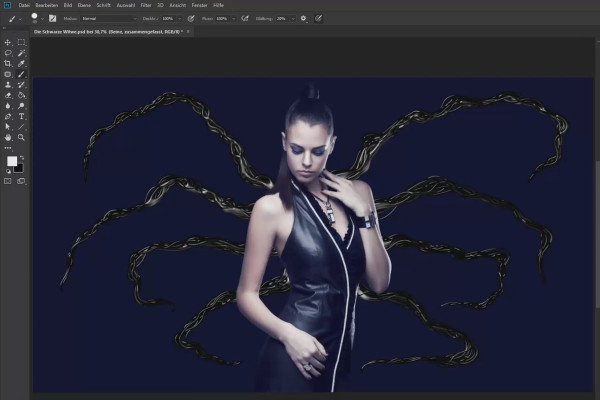600x400 pixels.
Task: Open the Ebene menu
Action: click(84, 5)
